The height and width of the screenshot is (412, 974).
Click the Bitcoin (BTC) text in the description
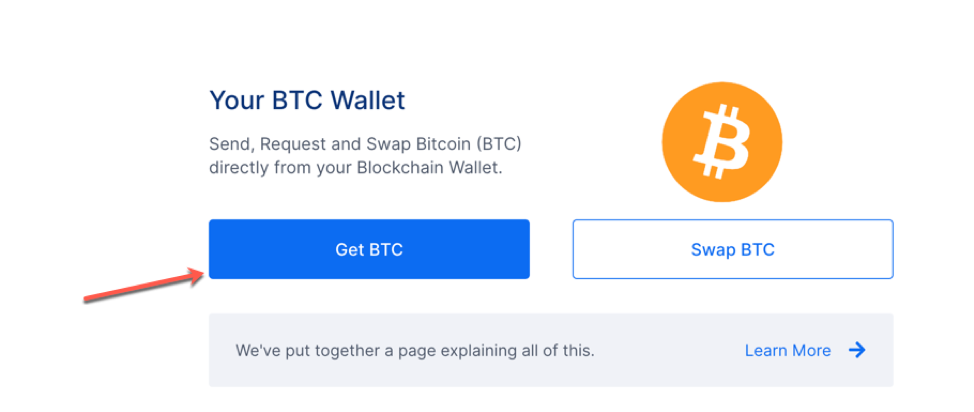coord(469,144)
